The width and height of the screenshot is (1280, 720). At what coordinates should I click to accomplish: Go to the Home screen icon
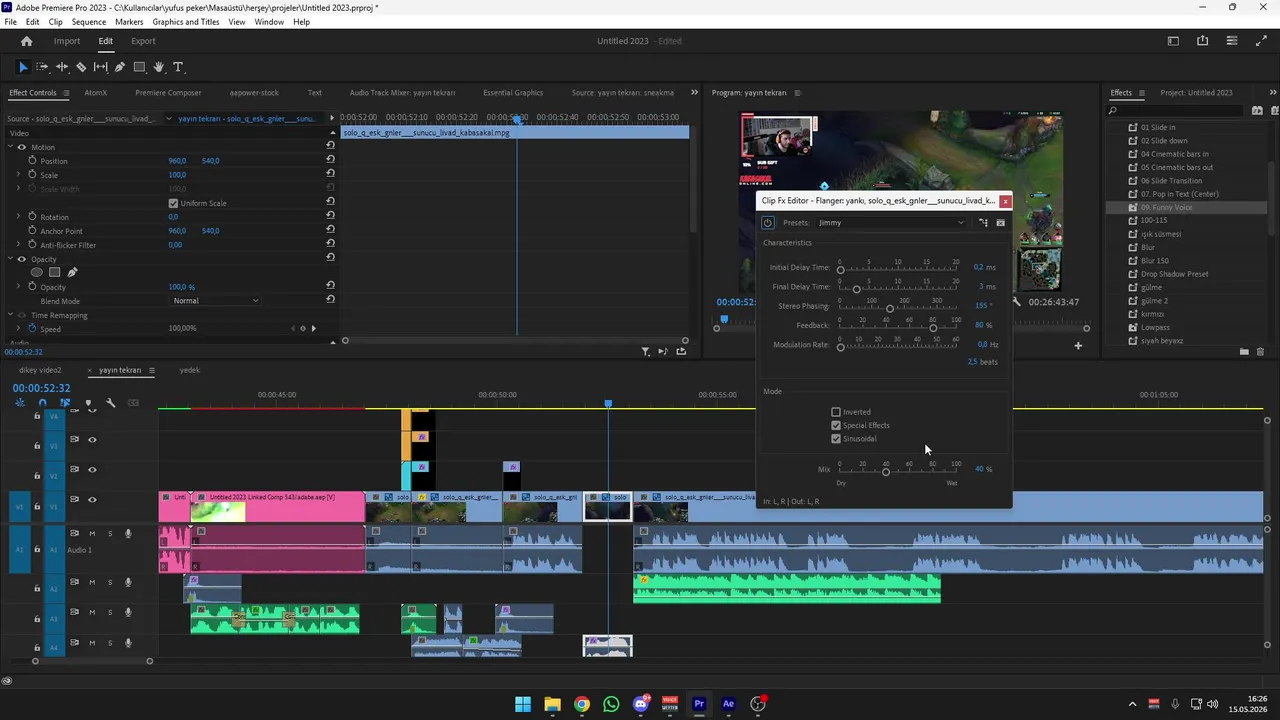point(26,41)
